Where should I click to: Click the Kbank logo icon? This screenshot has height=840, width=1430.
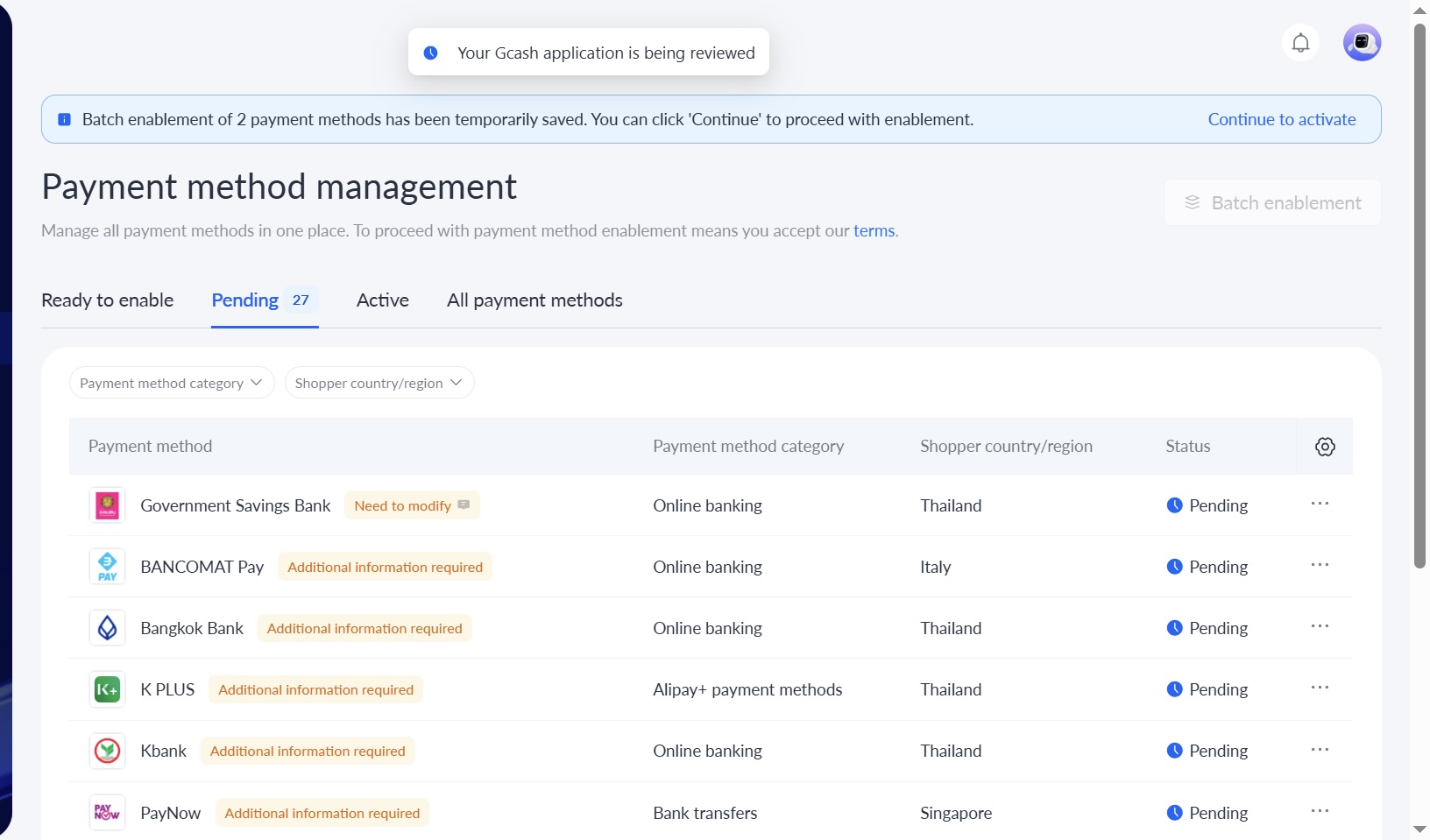click(108, 751)
